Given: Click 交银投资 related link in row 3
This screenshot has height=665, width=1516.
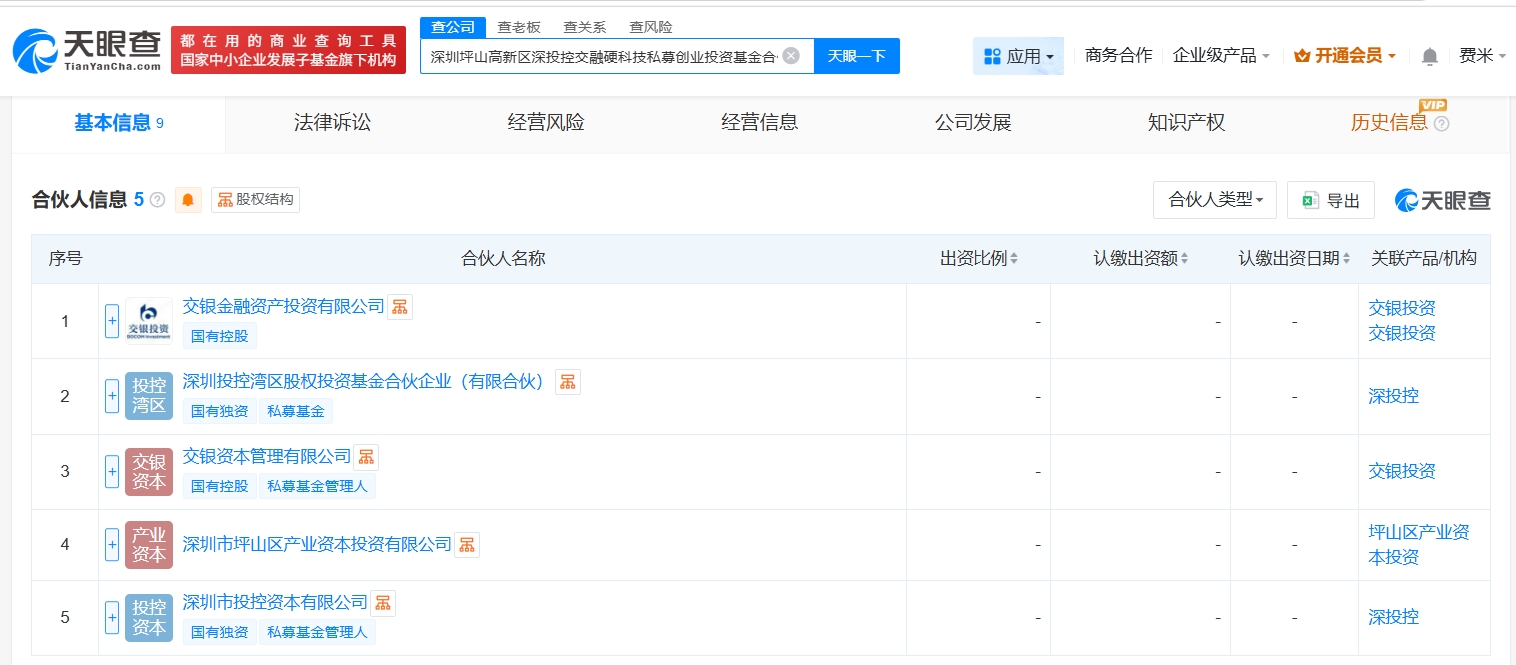Looking at the screenshot, I should [x=1402, y=471].
